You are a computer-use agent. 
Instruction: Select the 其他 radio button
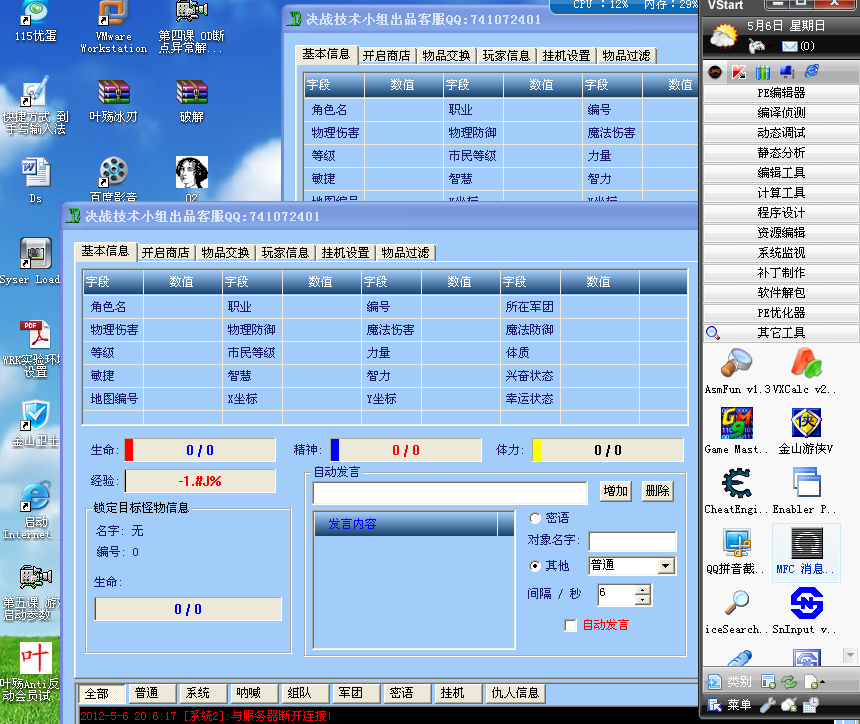[535, 565]
